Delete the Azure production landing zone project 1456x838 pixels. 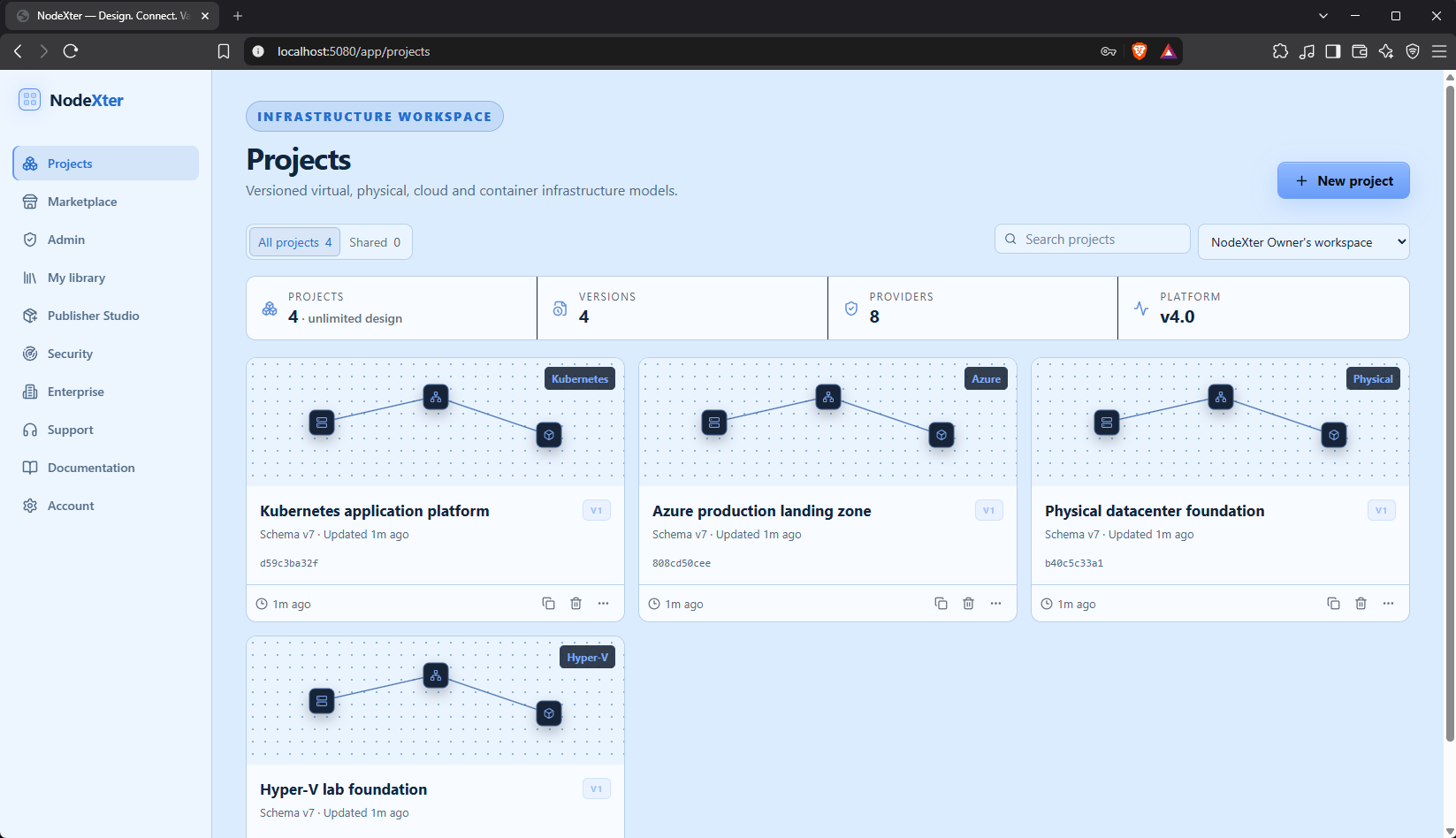[968, 604]
